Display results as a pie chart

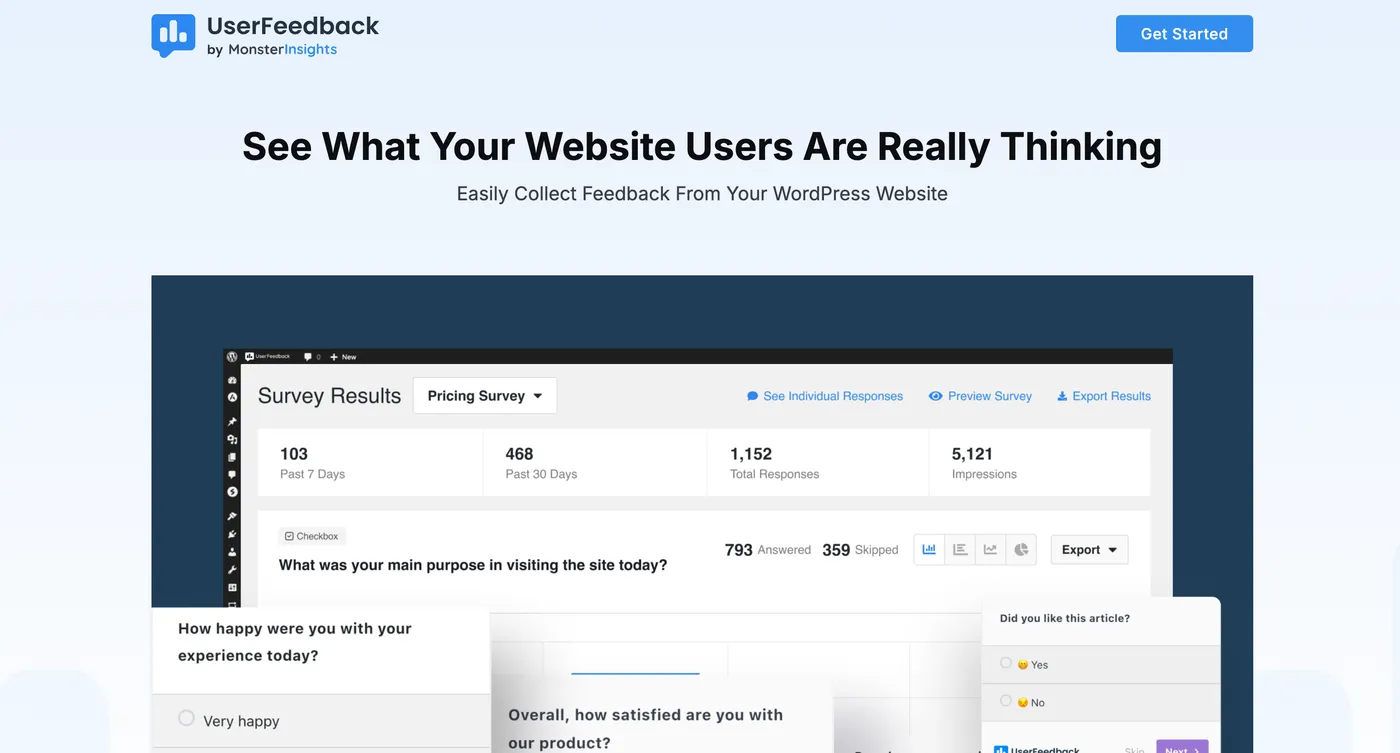1021,549
